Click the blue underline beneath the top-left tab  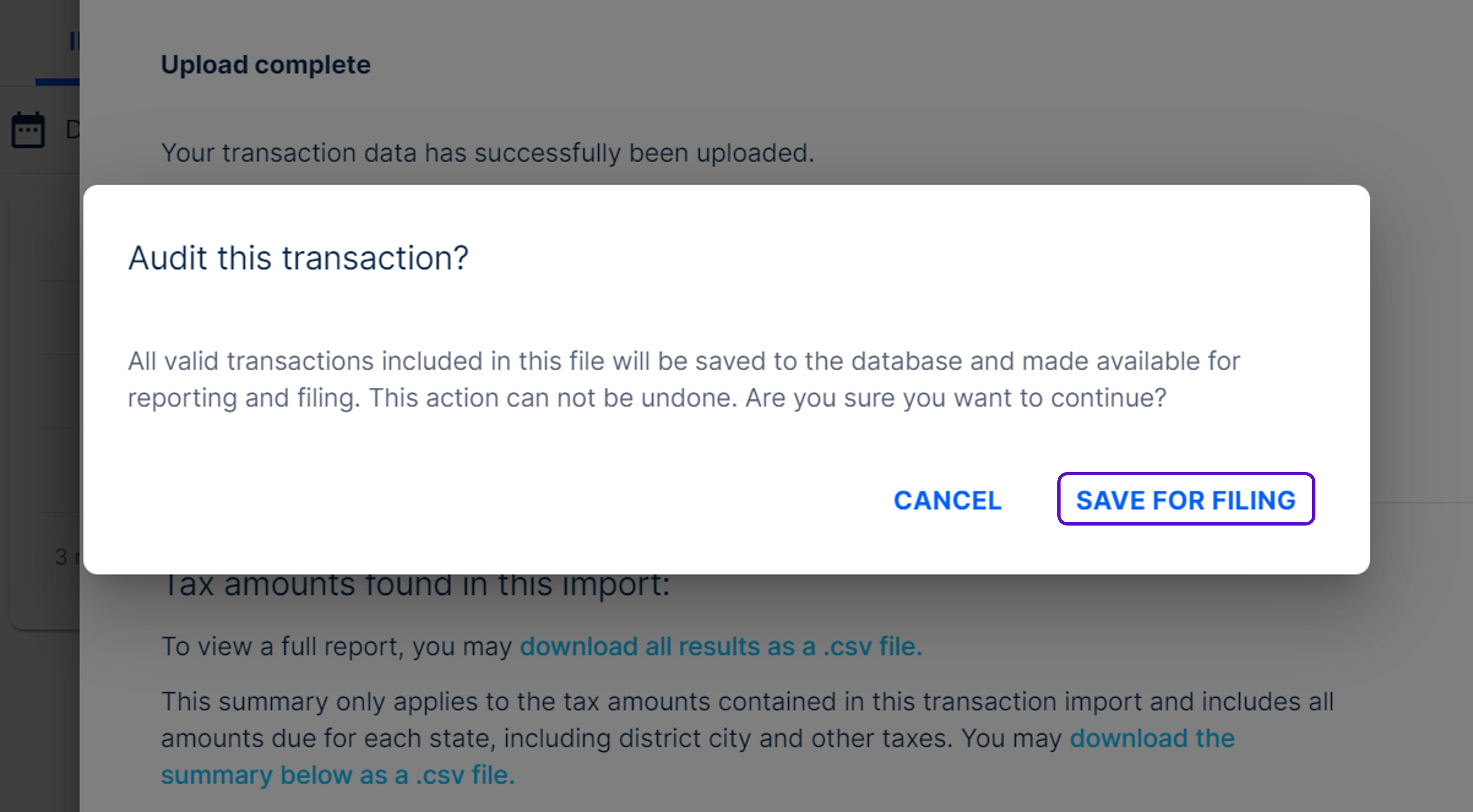(x=57, y=82)
